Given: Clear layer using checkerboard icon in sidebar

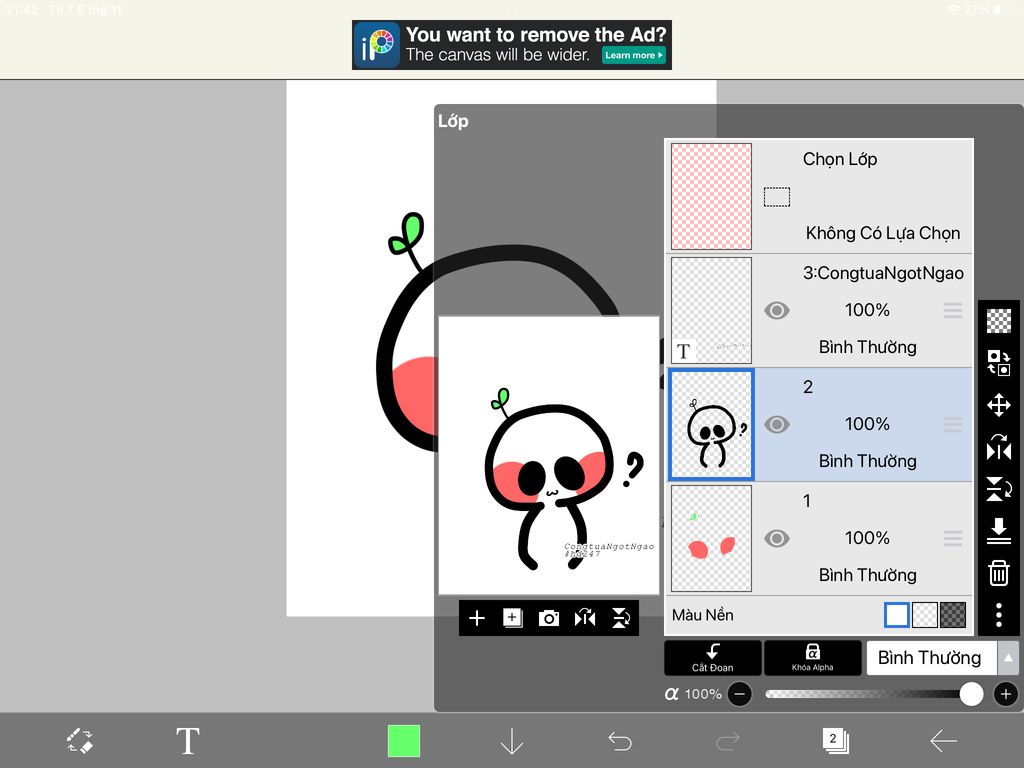Looking at the screenshot, I should [x=999, y=321].
